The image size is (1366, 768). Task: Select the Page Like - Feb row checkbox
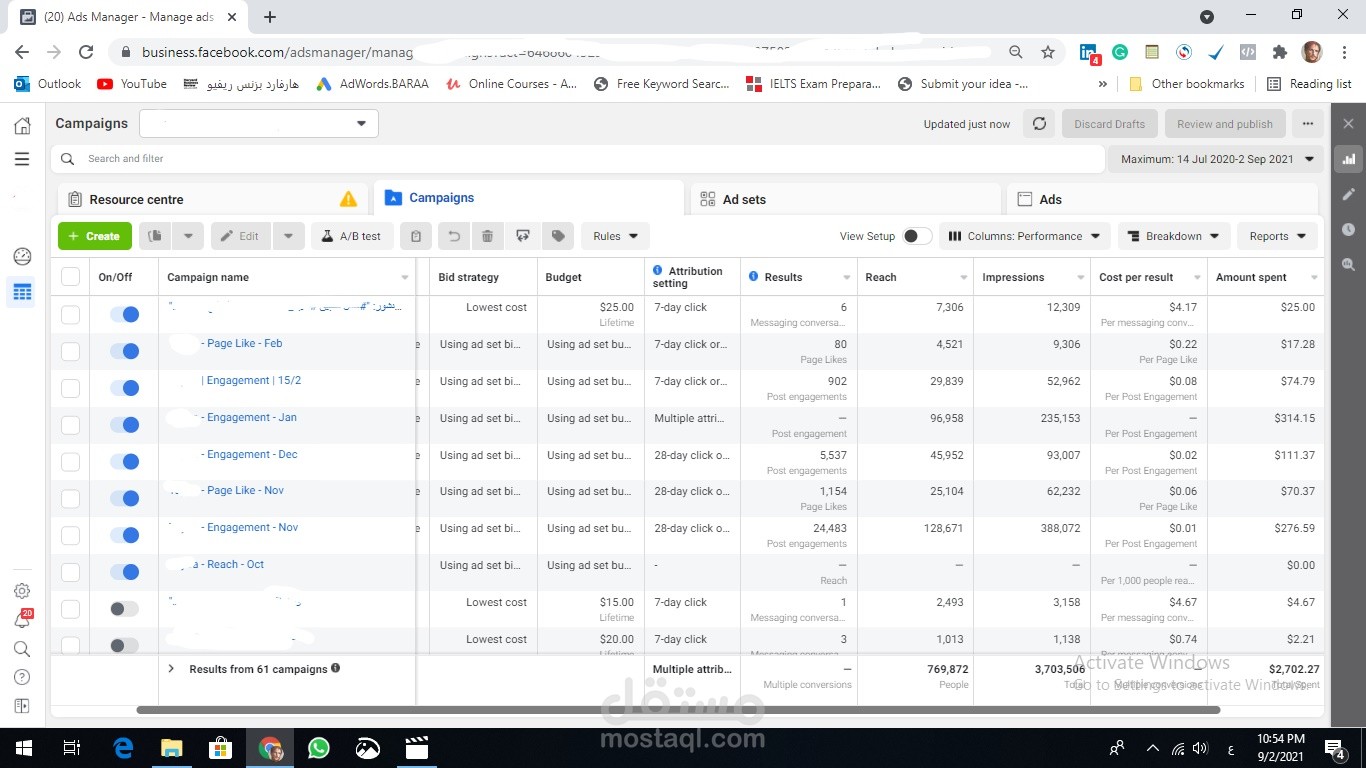point(70,351)
